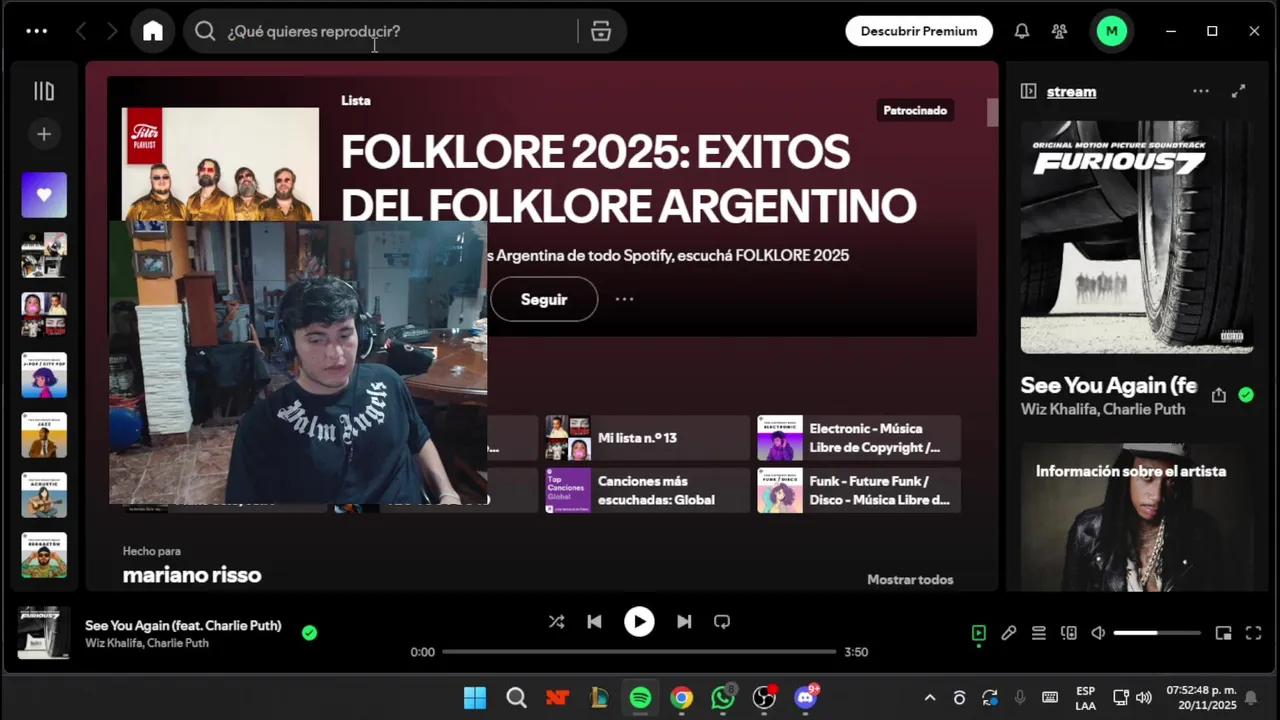
Task: Open Liked Songs heart playlist
Action: tap(44, 195)
